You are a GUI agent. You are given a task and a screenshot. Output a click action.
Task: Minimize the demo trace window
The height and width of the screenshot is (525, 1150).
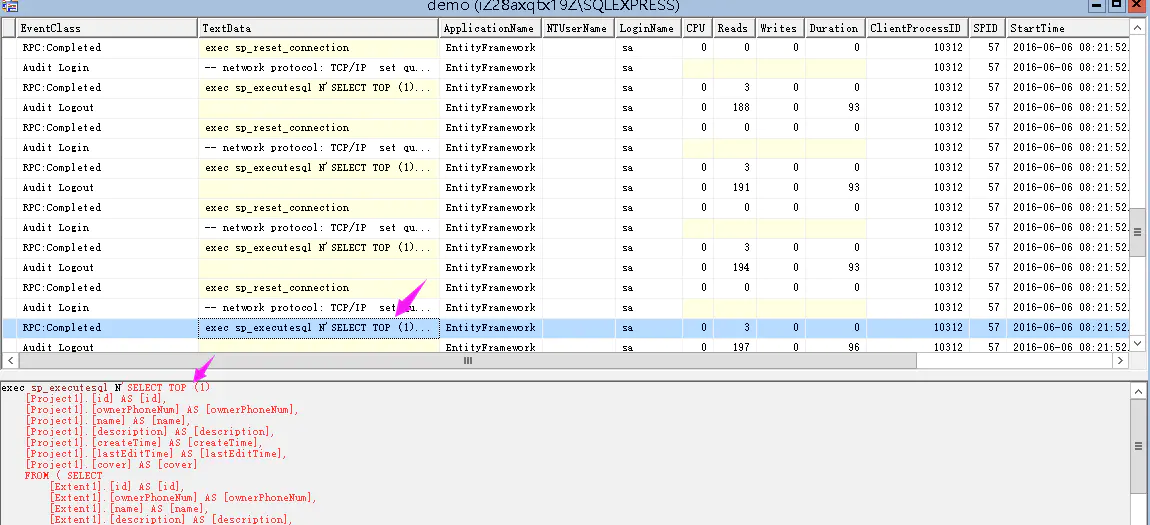(1095, 5)
